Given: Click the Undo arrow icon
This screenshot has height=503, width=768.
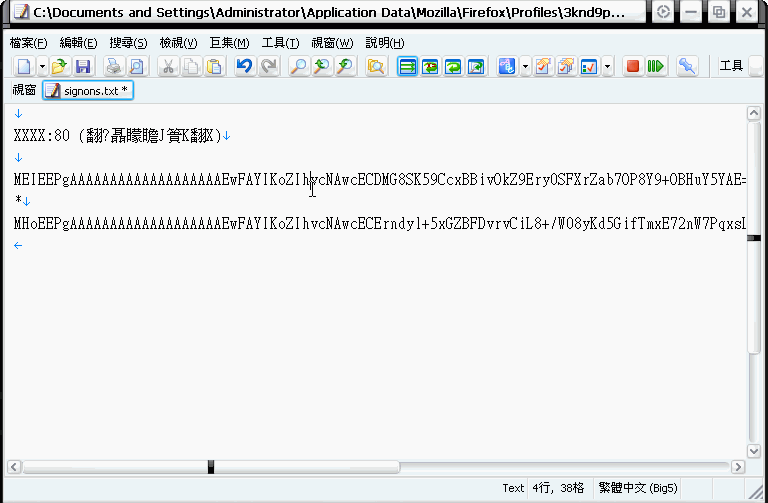Looking at the screenshot, I should (x=244, y=66).
